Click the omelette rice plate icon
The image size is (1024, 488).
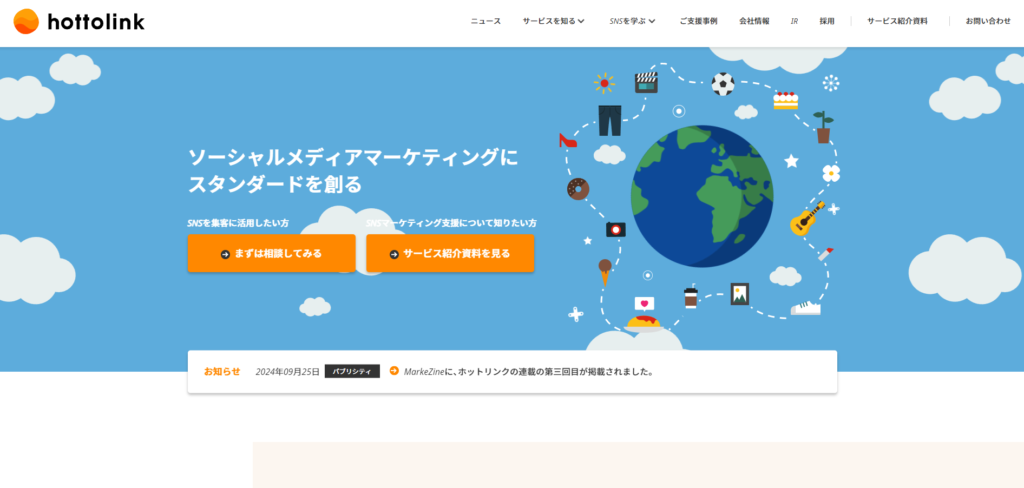645,323
